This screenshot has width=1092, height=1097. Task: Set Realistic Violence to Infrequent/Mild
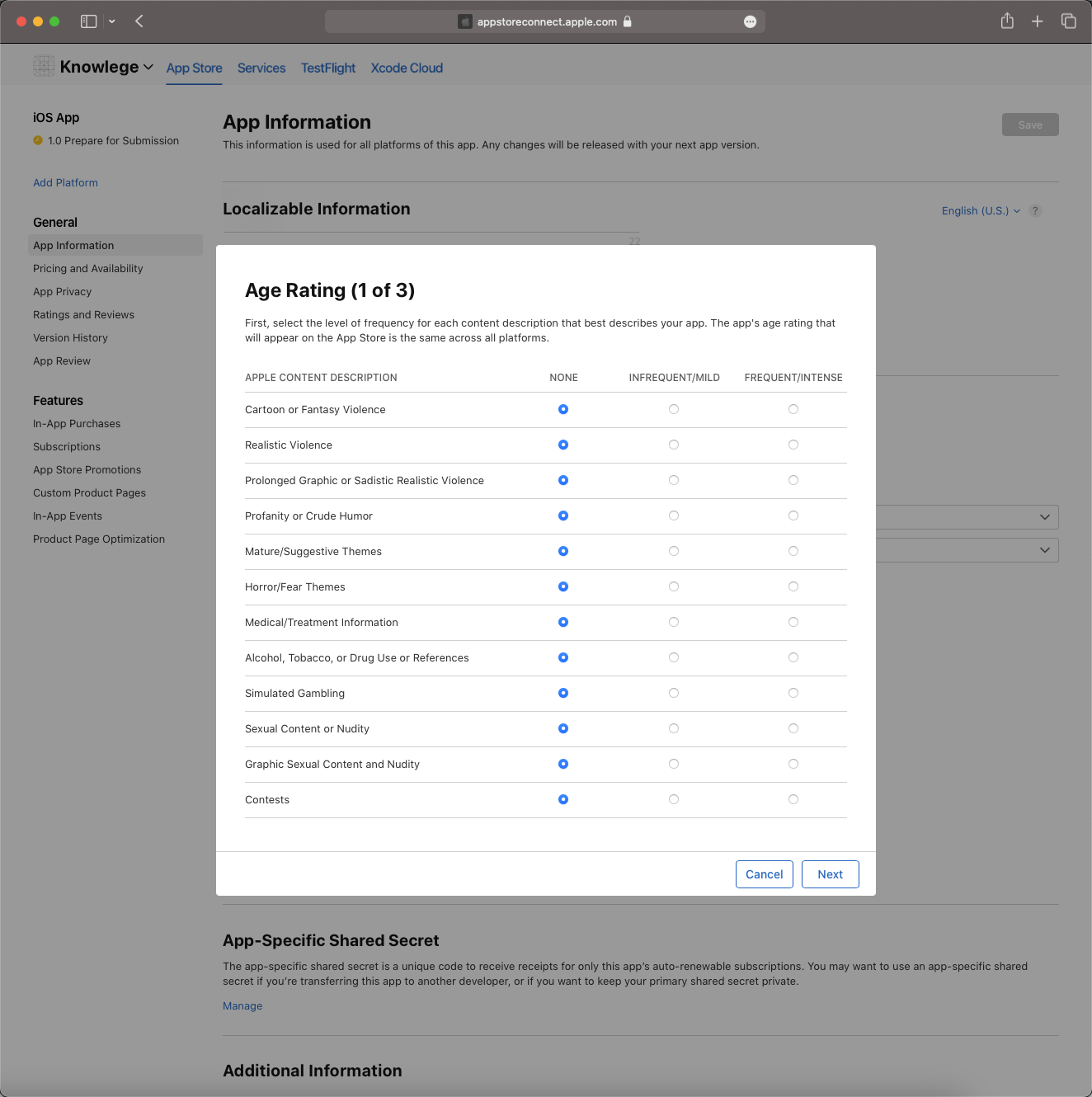(674, 445)
